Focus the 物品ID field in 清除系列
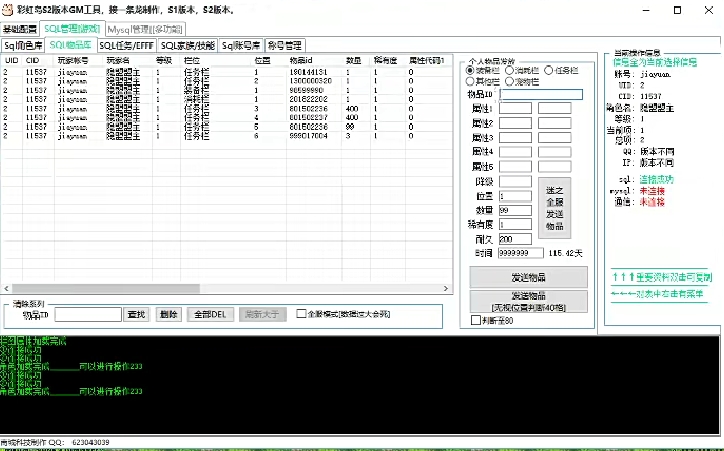Image resolution: width=724 pixels, height=451 pixels. click(x=88, y=314)
